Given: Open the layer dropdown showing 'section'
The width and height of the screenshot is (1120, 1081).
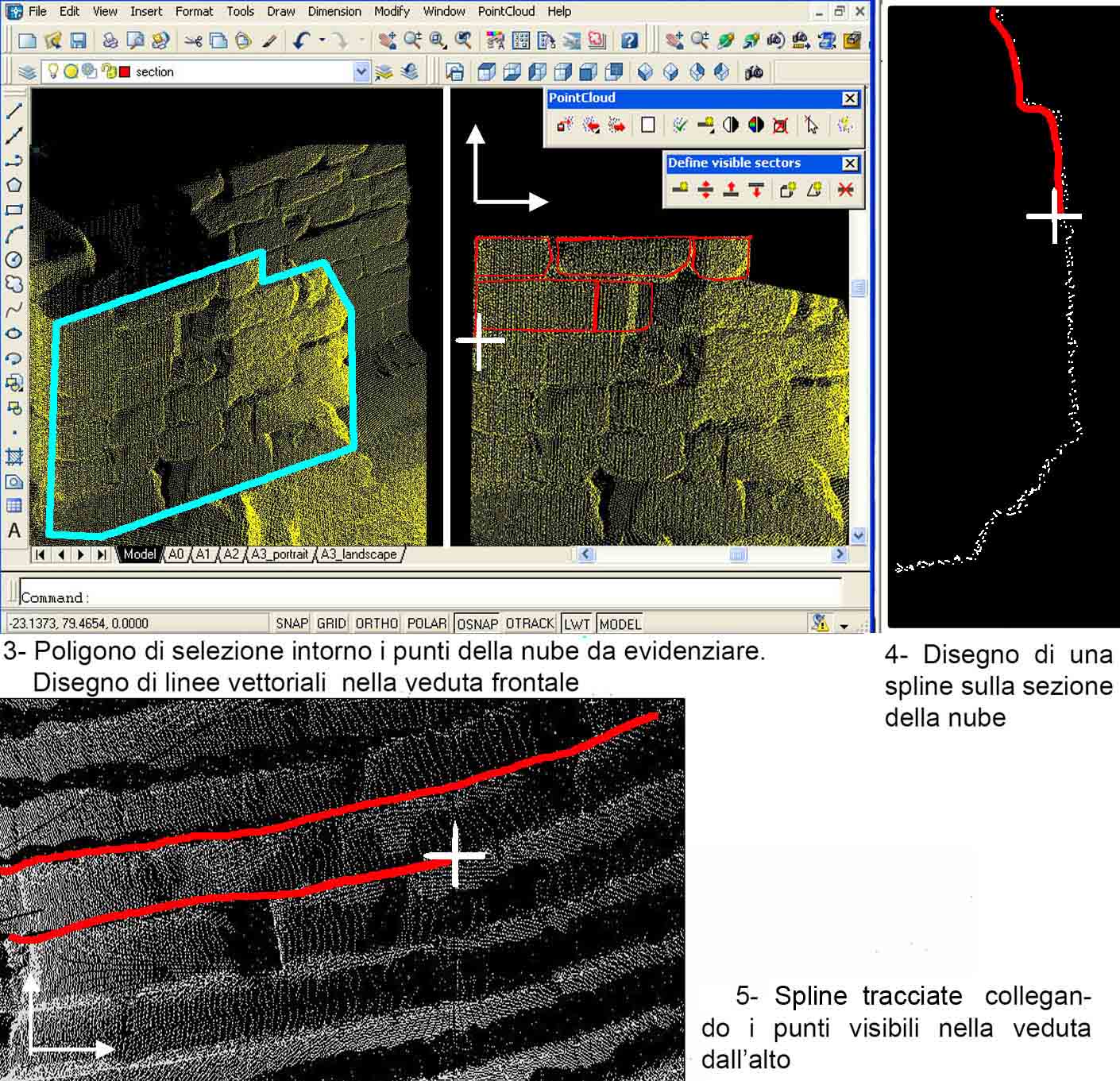Looking at the screenshot, I should 361,71.
